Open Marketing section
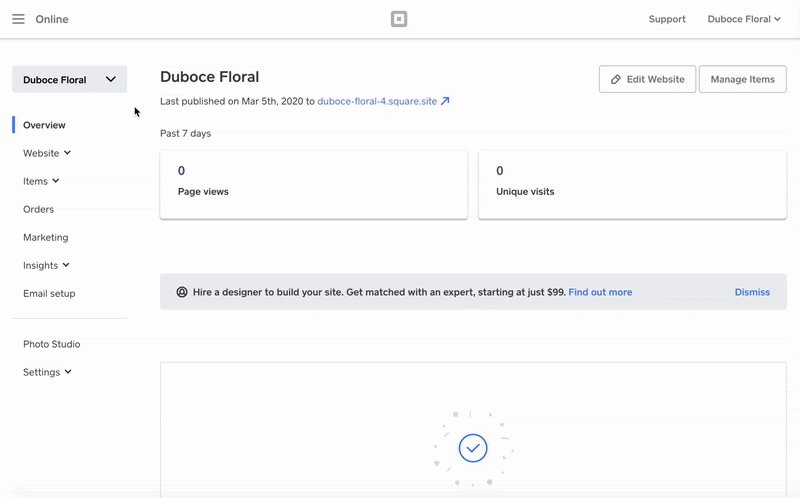This screenshot has height=498, width=800. point(45,237)
